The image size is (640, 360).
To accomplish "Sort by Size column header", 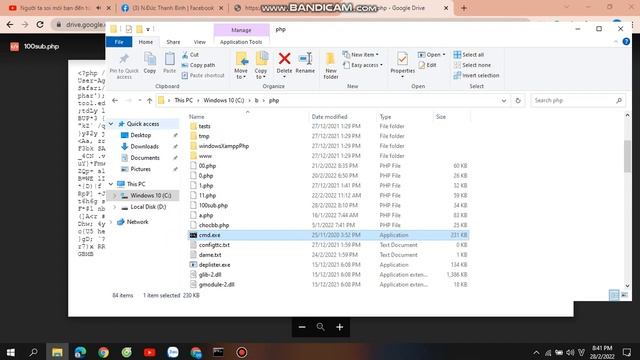I will (441, 117).
